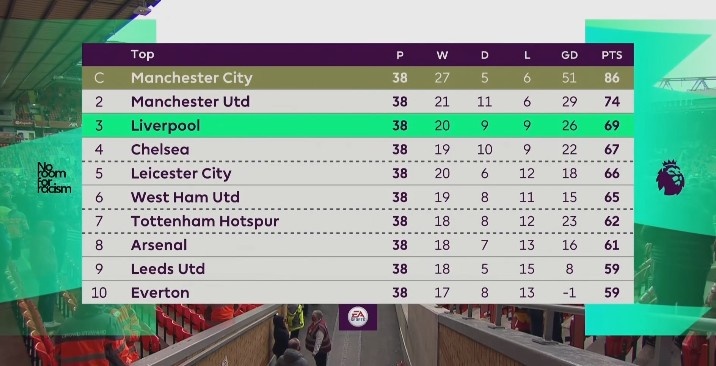Click the PTS column header
This screenshot has width=716, height=366.
(x=611, y=55)
